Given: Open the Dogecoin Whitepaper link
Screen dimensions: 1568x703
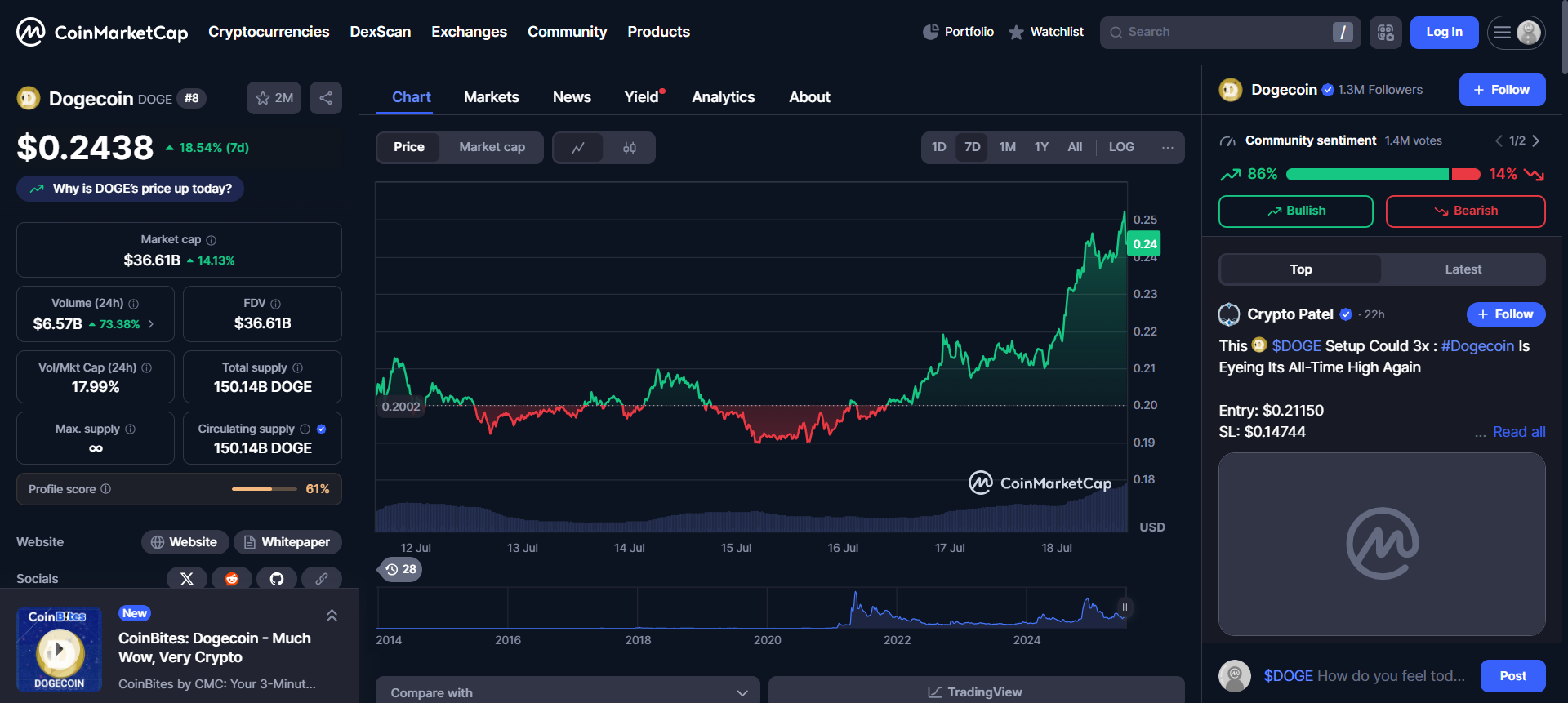Looking at the screenshot, I should tap(287, 542).
